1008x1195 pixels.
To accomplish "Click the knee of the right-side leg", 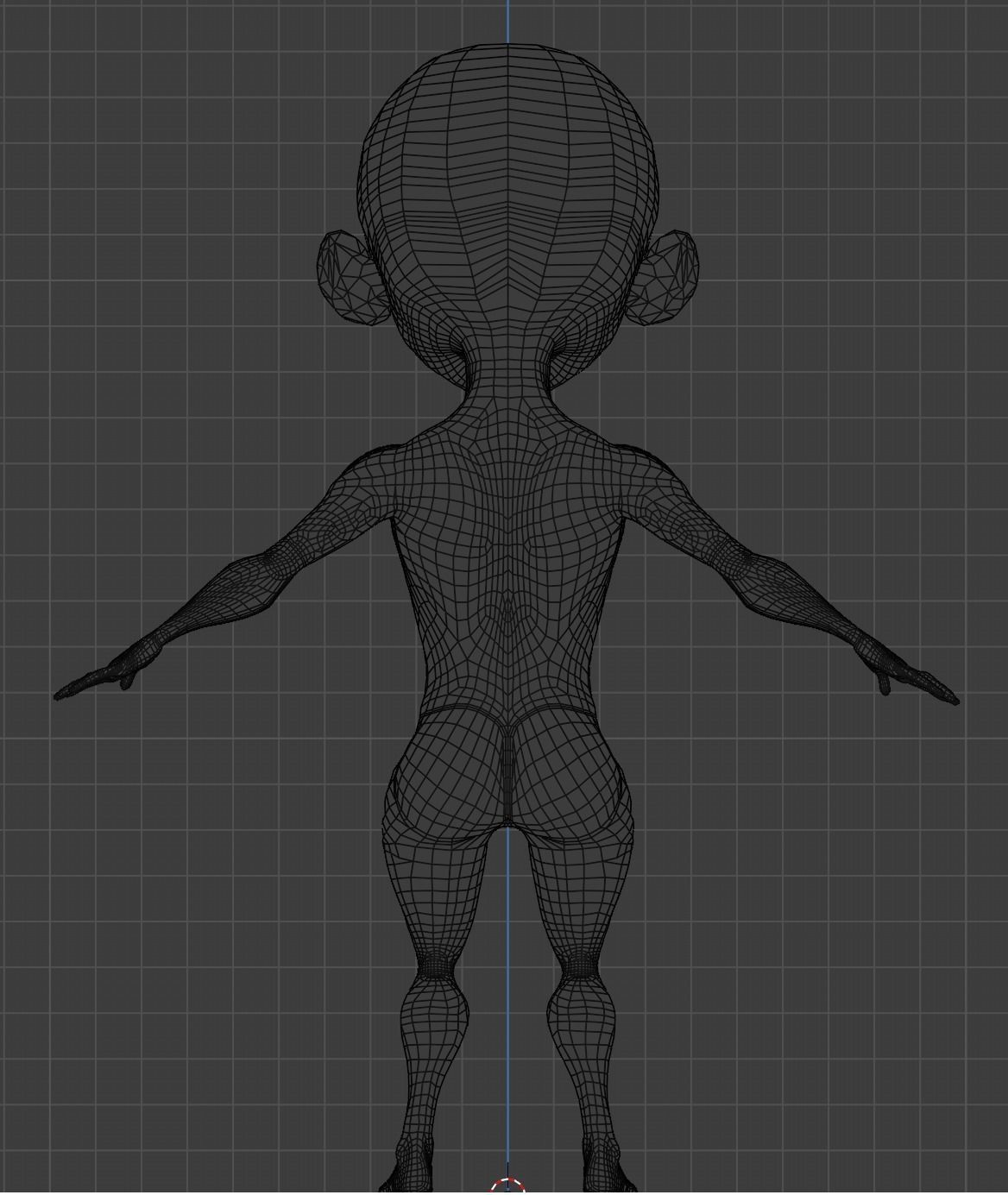I will [x=578, y=964].
